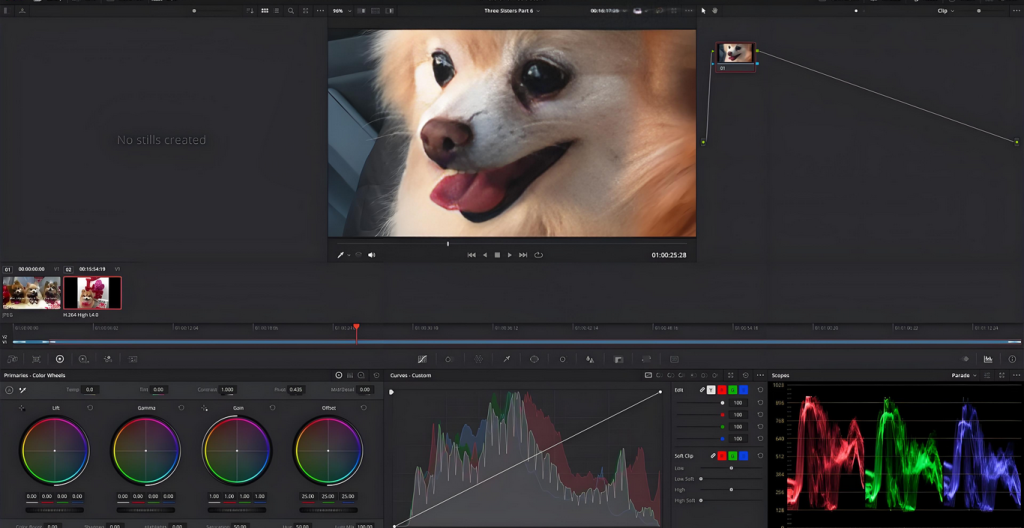Enable the green channel in Curves Edit
Screen dimensions: 1024x528
(x=732, y=390)
